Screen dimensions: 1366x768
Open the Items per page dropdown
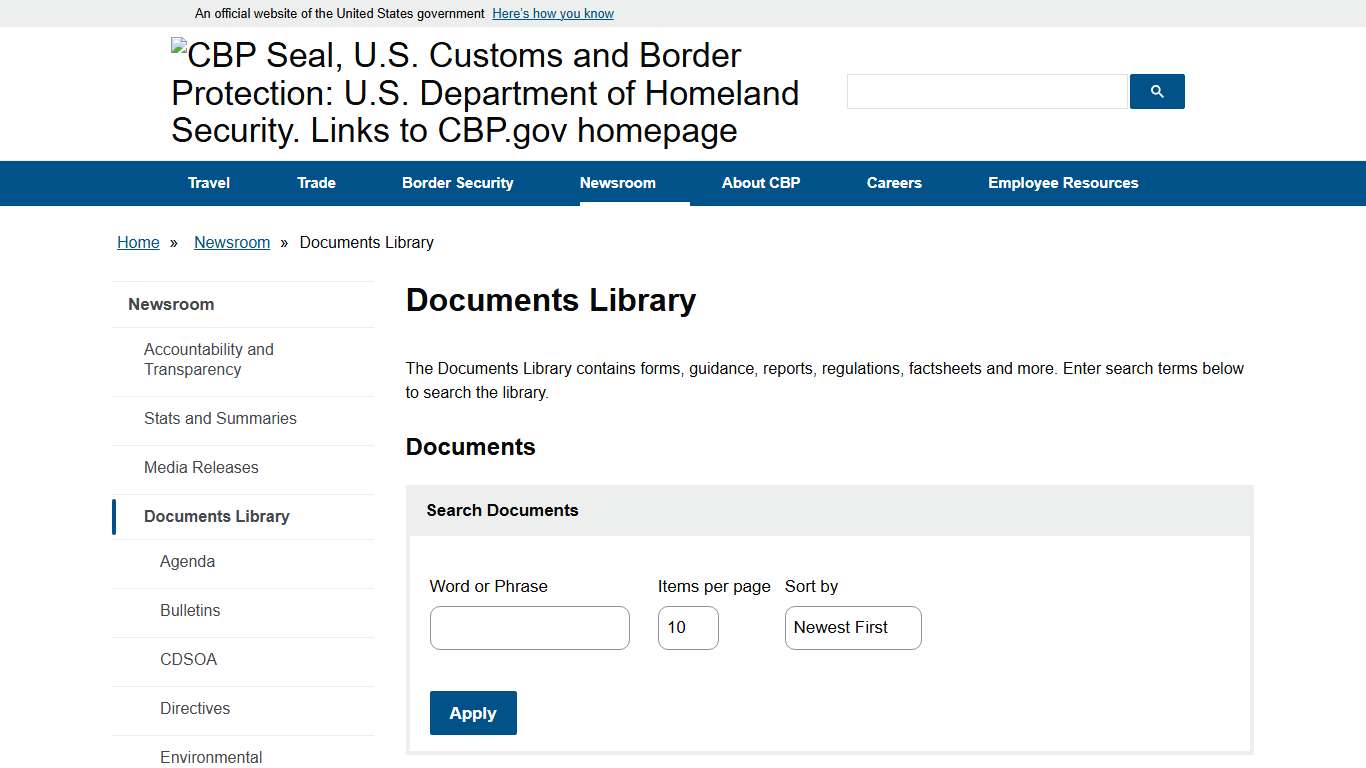tap(687, 627)
